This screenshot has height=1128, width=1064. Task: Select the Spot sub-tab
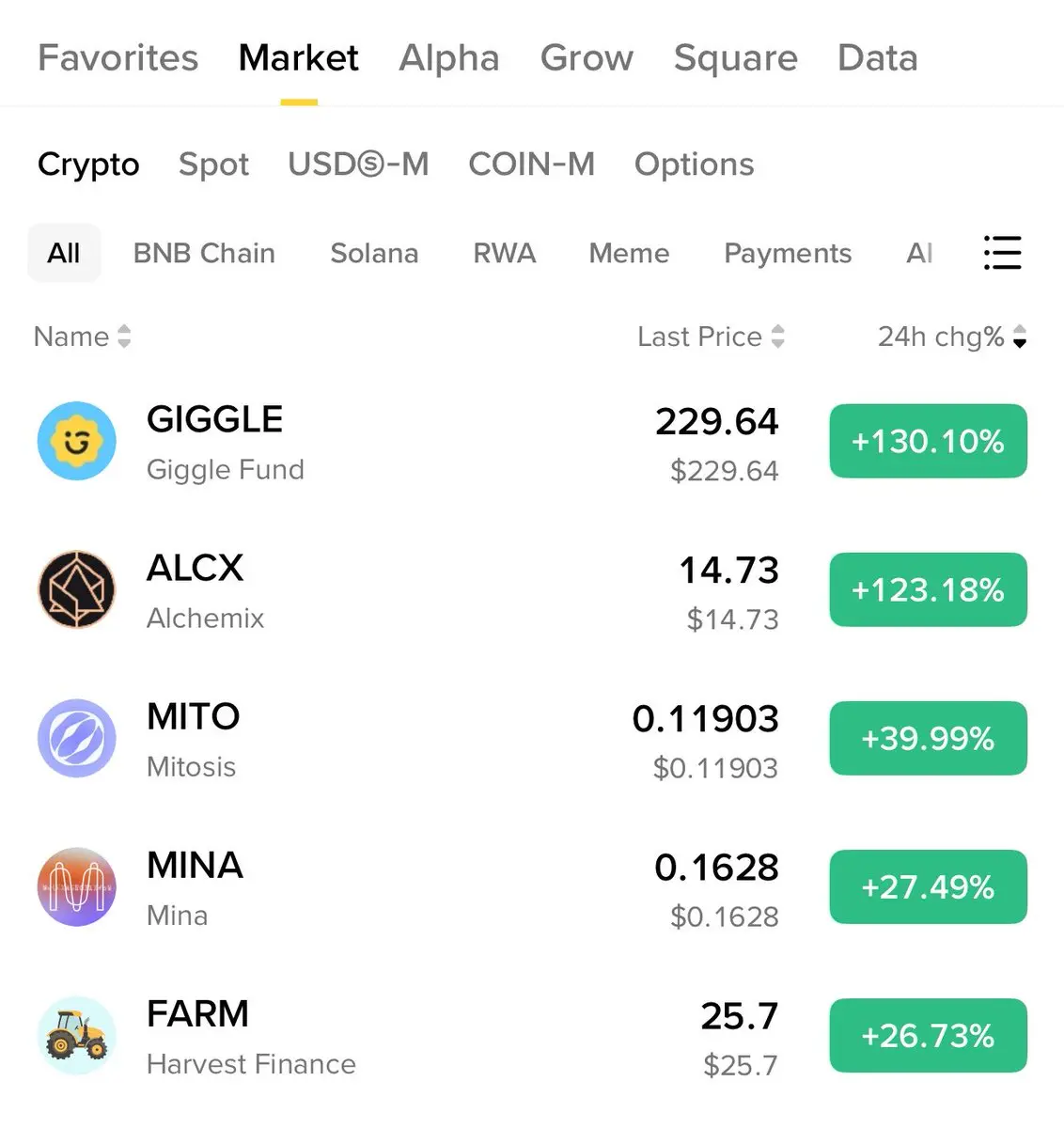point(213,164)
